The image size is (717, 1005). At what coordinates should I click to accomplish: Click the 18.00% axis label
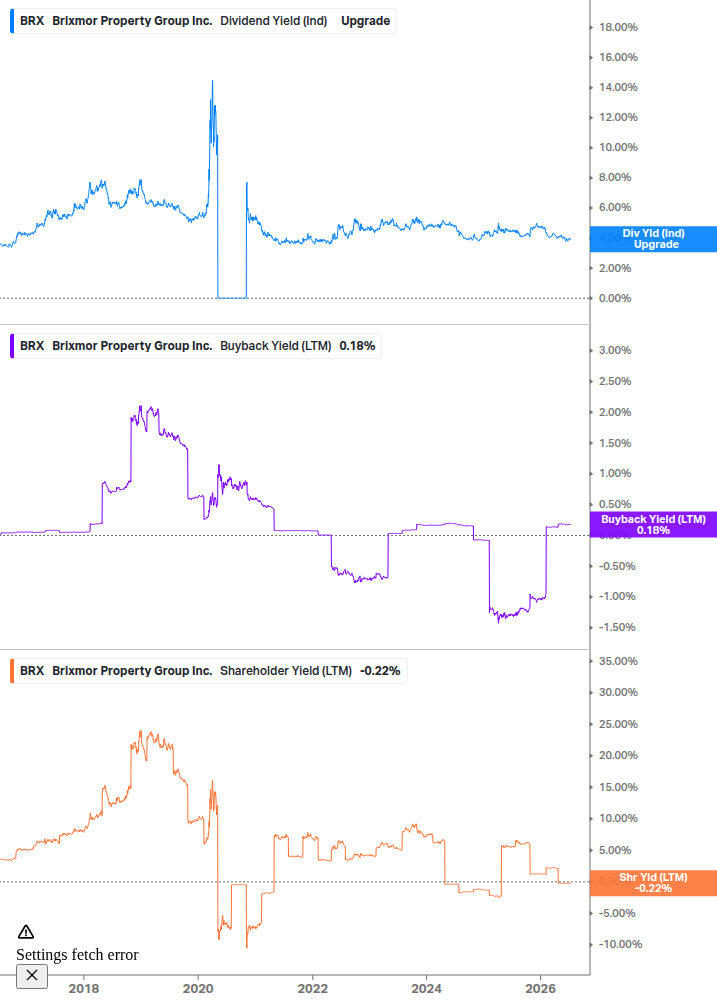[618, 28]
